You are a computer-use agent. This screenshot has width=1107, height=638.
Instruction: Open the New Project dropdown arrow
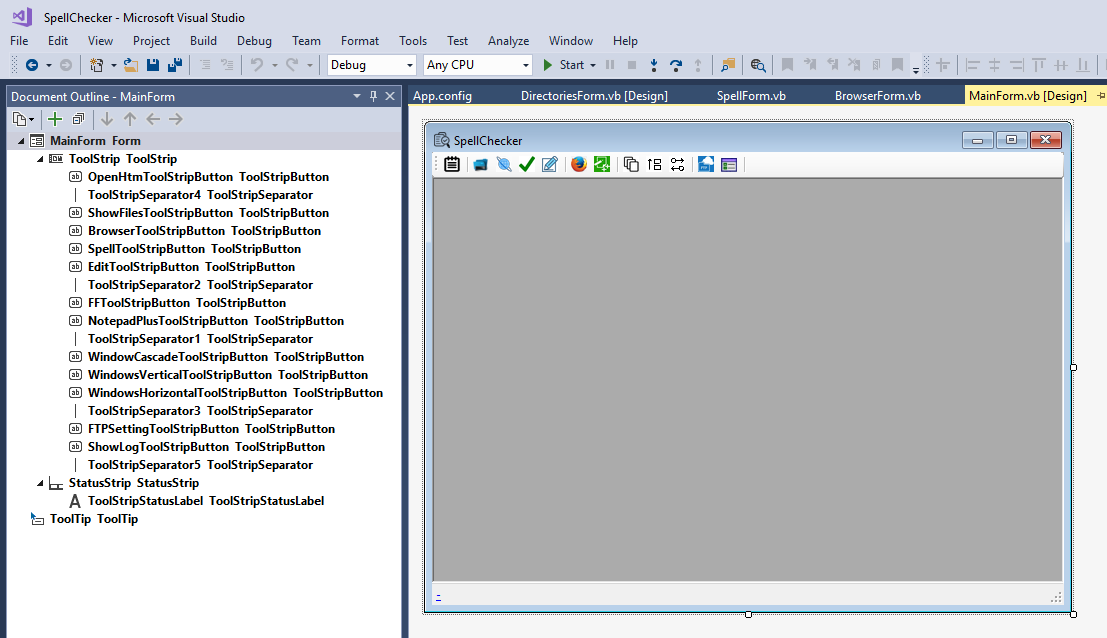[x=114, y=65]
